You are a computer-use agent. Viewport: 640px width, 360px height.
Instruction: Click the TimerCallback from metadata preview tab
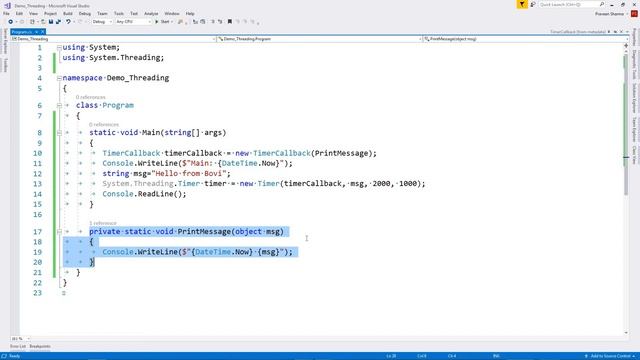pos(578,32)
